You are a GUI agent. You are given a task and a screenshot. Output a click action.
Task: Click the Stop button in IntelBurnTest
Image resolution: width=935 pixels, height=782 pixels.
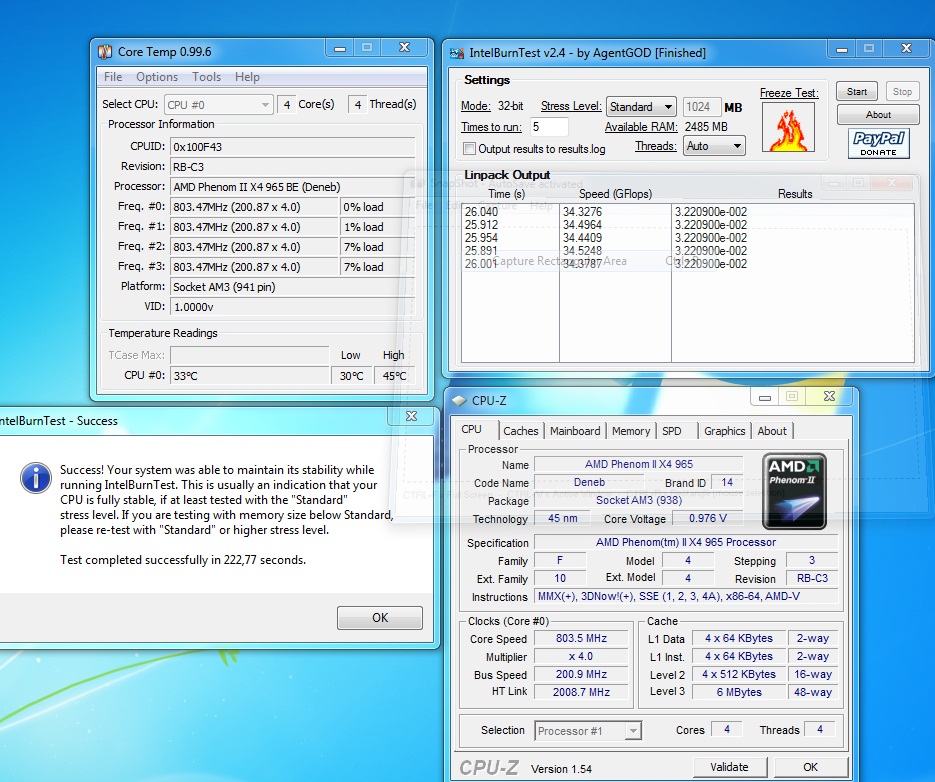click(902, 92)
